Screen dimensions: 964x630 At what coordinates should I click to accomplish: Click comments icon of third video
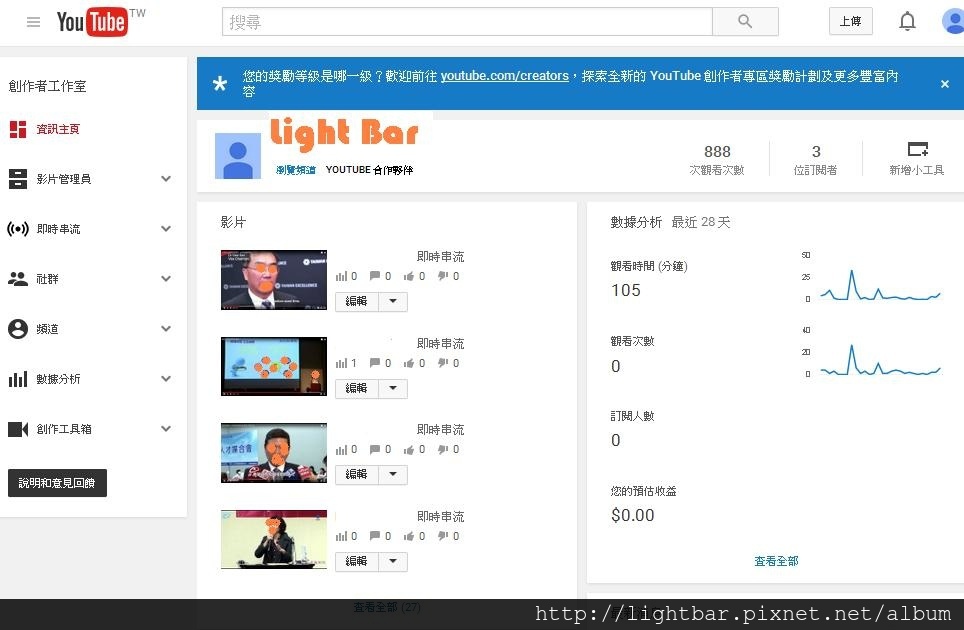click(x=374, y=449)
